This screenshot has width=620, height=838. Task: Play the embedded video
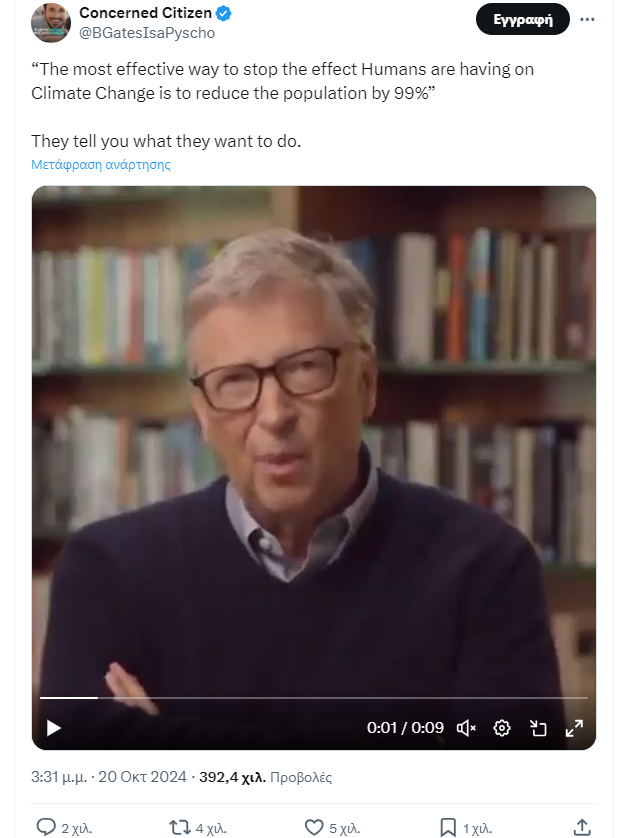(x=53, y=728)
